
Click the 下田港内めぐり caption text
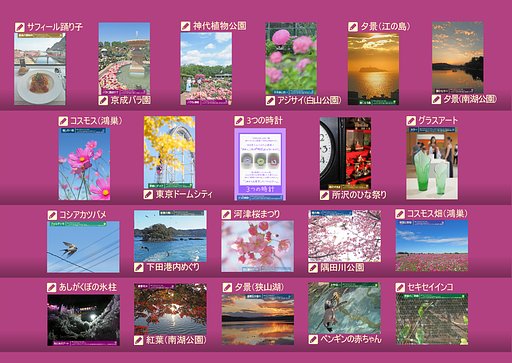173,267
